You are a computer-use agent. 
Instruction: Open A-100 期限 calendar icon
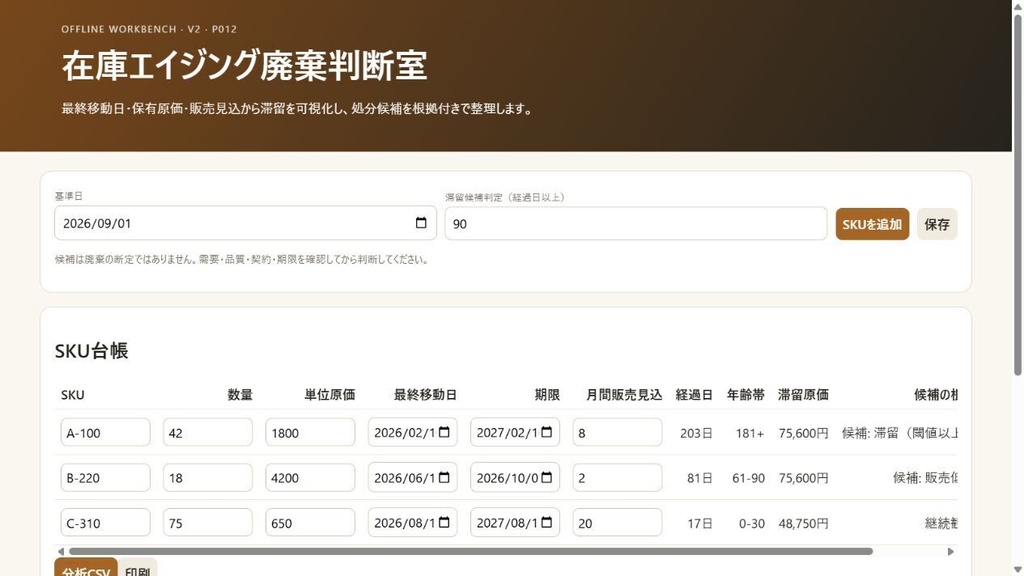click(x=547, y=432)
